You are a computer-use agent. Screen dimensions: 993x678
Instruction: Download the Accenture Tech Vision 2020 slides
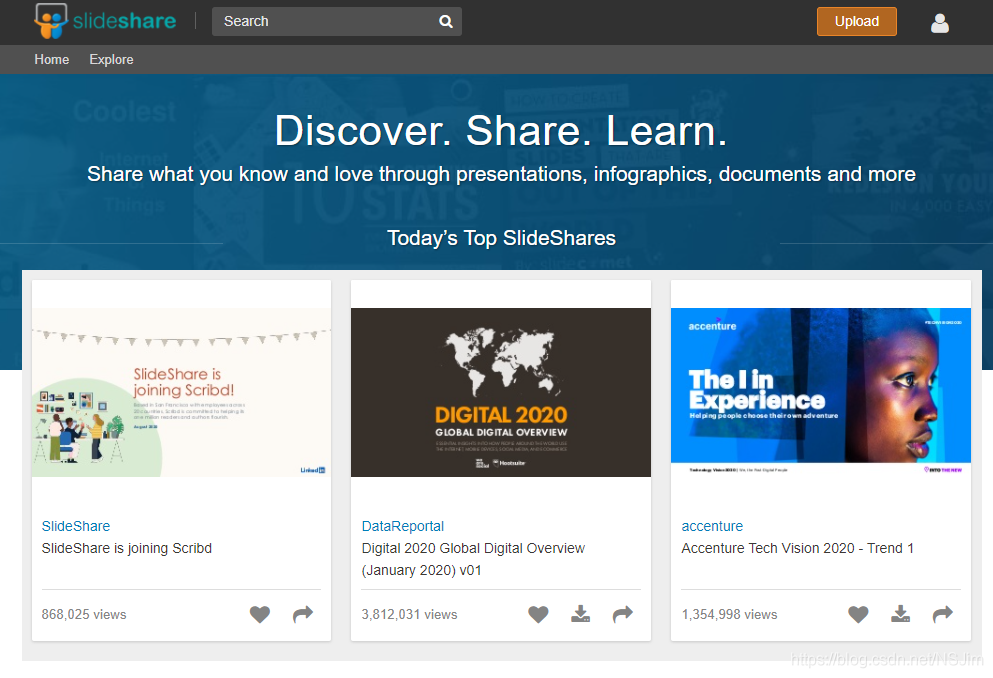tap(901, 614)
